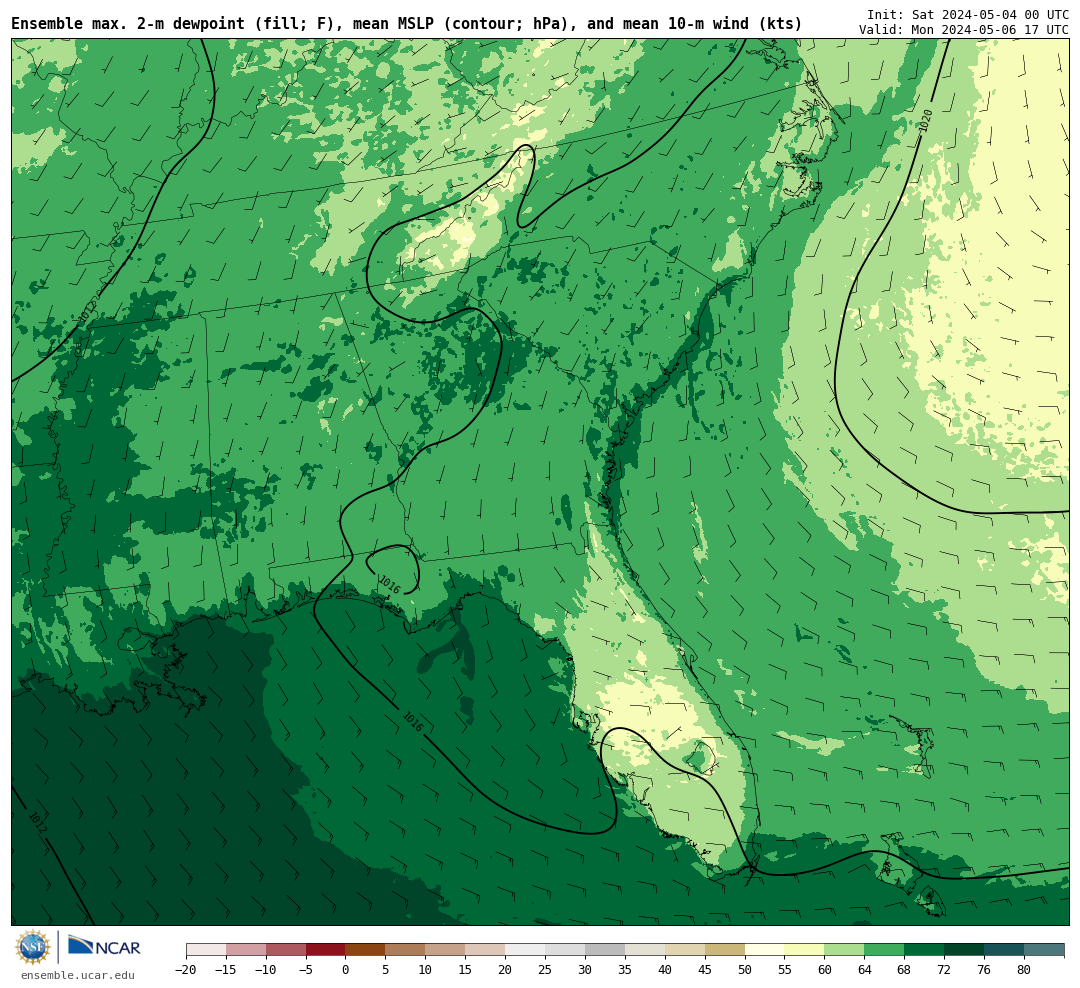
Task: Click the colorbar tick label 20
Action: click(506, 970)
